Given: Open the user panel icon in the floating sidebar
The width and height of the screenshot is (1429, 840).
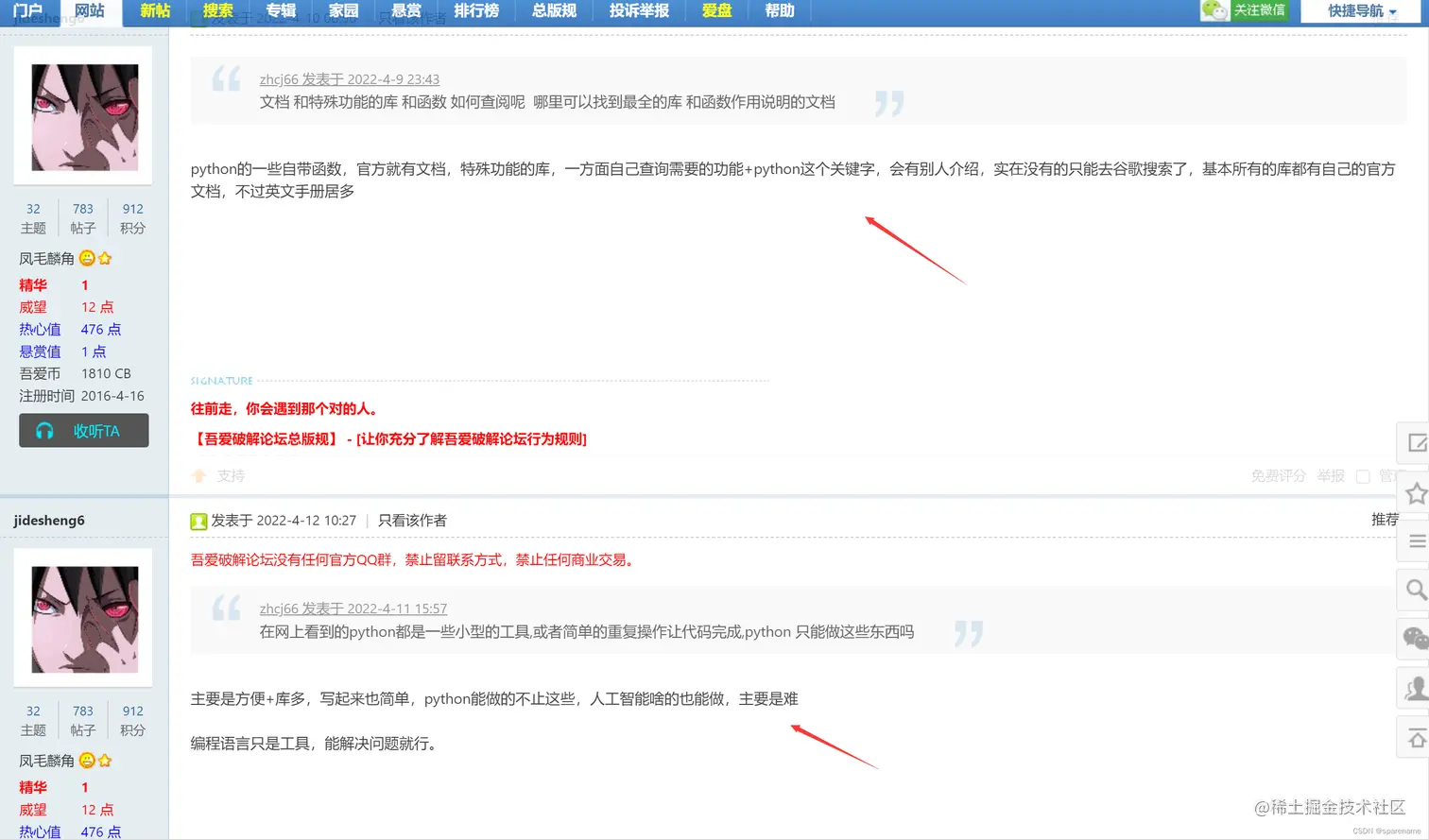Looking at the screenshot, I should point(1415,687).
